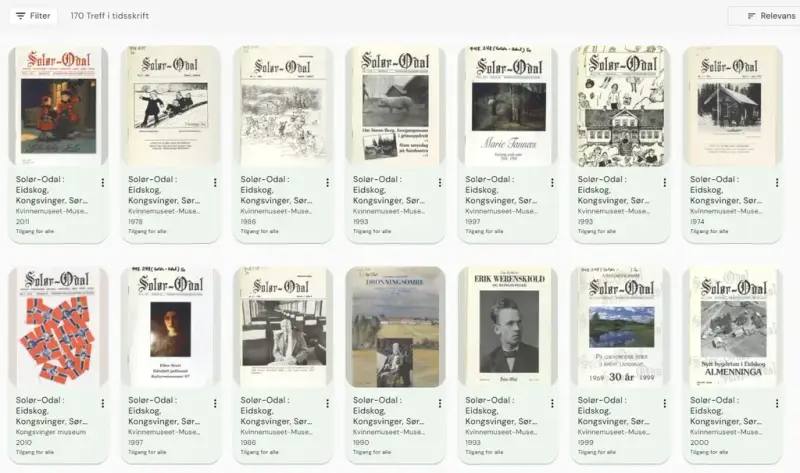
Task: Open the sledding children cover from 1978
Action: pyautogui.click(x=170, y=106)
